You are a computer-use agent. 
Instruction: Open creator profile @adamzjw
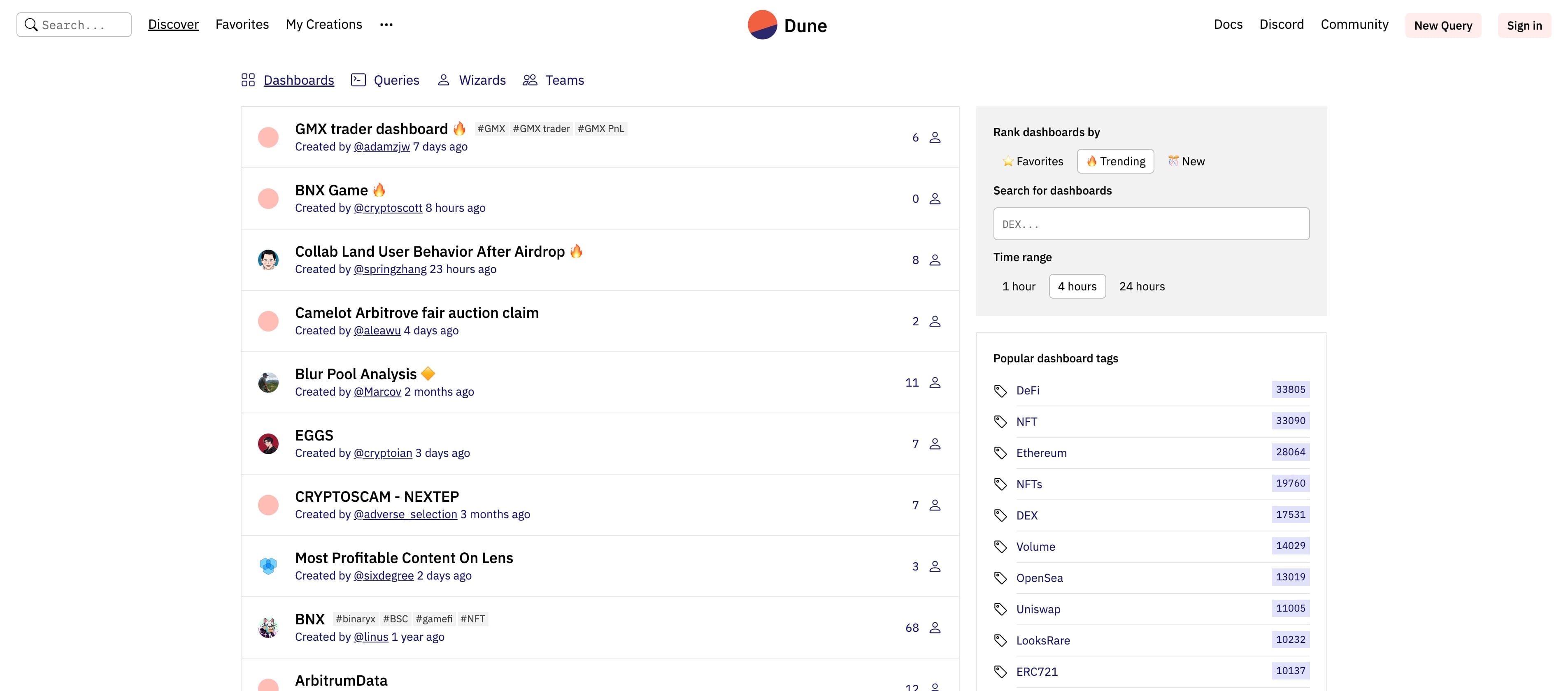[382, 146]
